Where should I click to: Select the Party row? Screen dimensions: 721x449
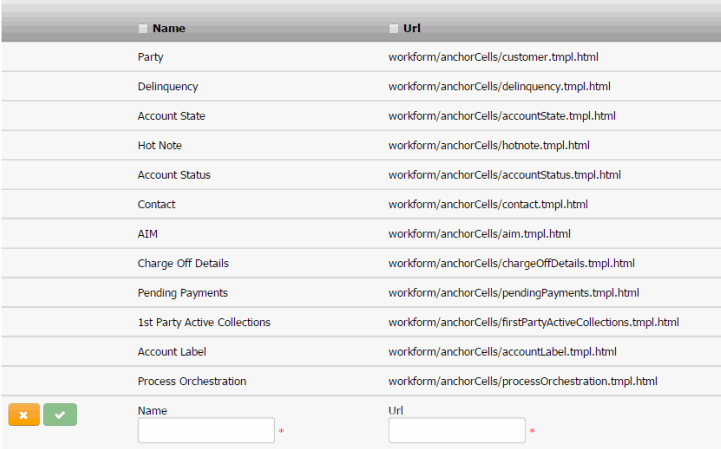(151, 57)
